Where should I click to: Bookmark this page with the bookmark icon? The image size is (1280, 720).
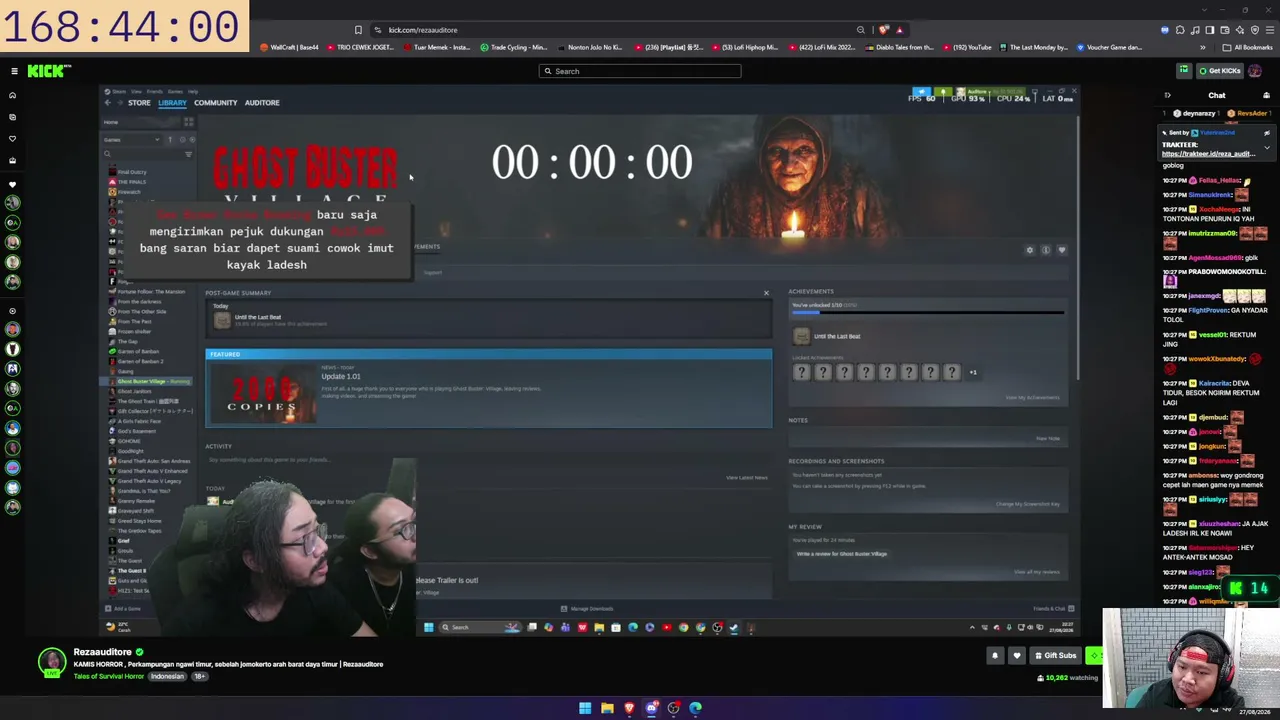coord(358,30)
